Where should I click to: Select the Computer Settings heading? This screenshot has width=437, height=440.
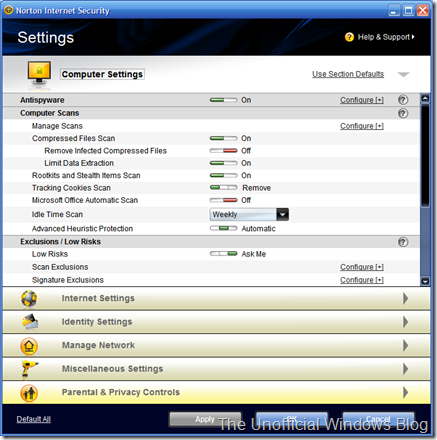(x=102, y=74)
